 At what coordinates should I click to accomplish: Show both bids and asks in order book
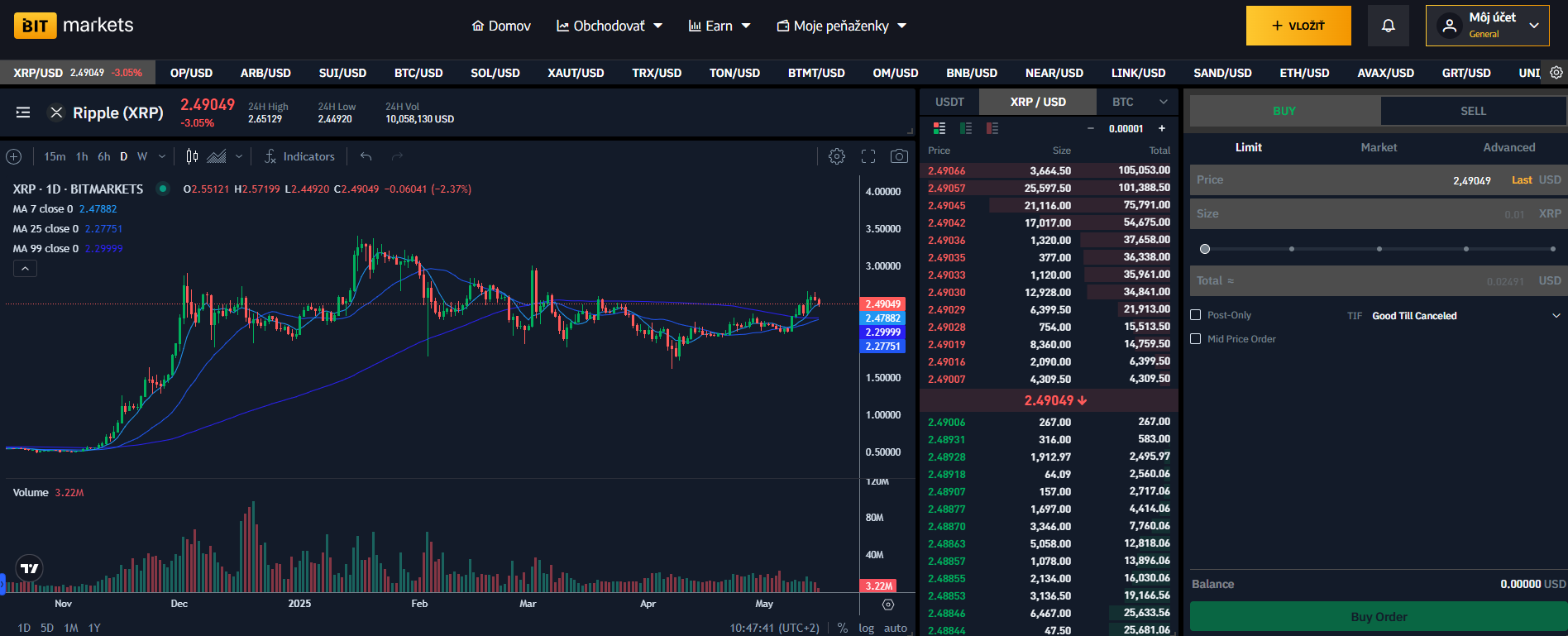click(939, 128)
